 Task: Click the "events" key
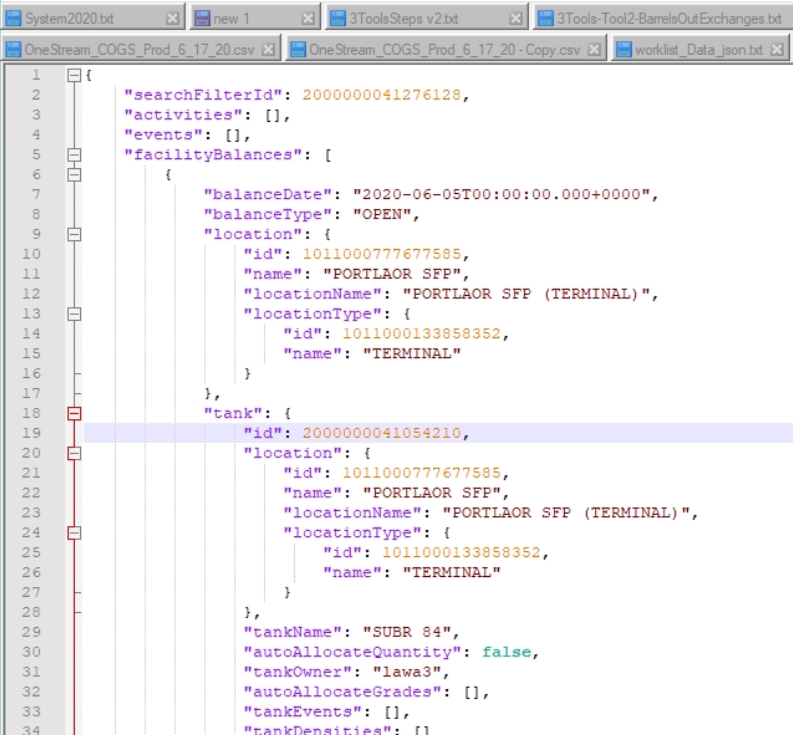point(164,135)
